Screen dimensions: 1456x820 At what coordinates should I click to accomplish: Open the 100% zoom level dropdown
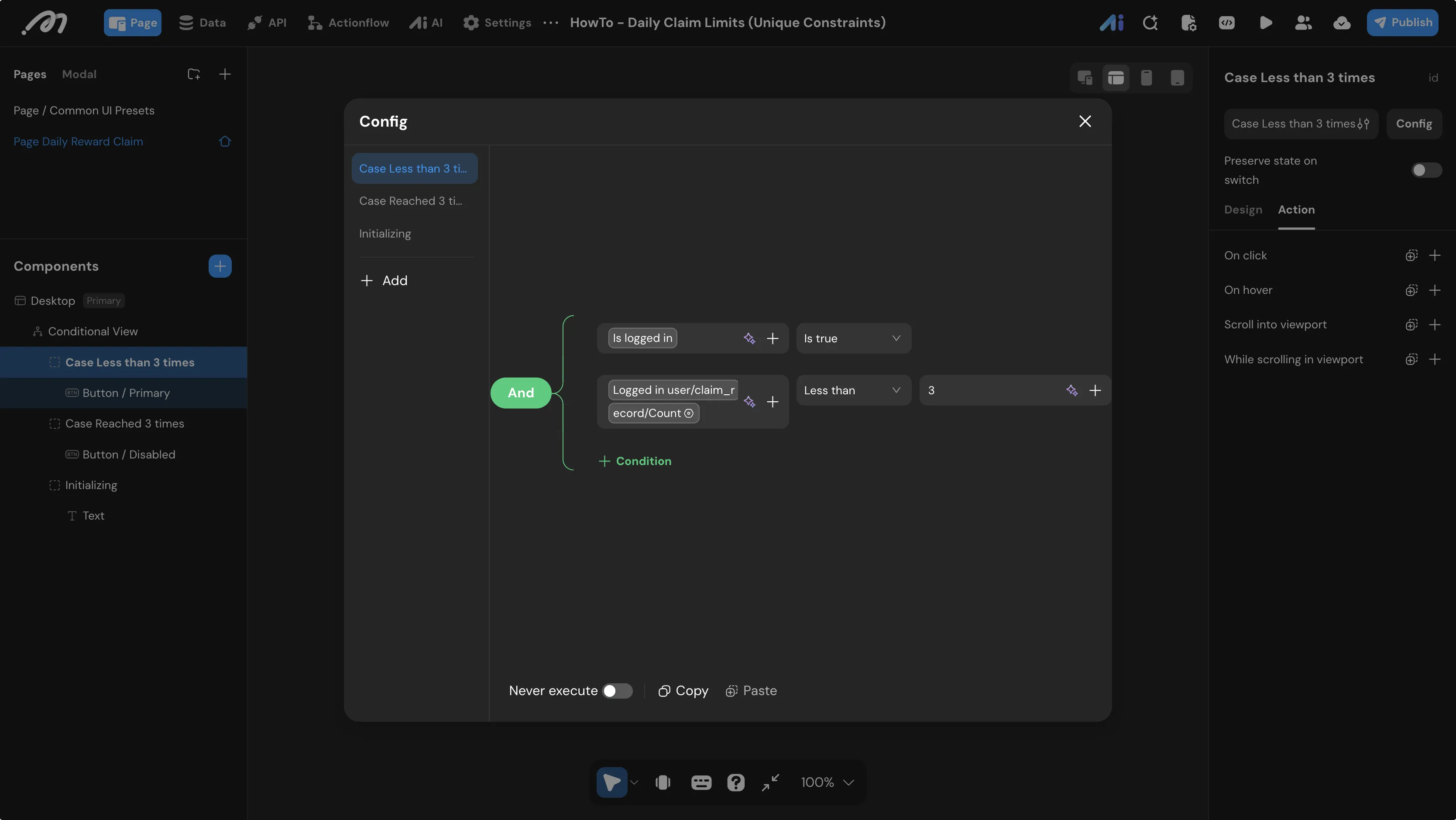827,782
